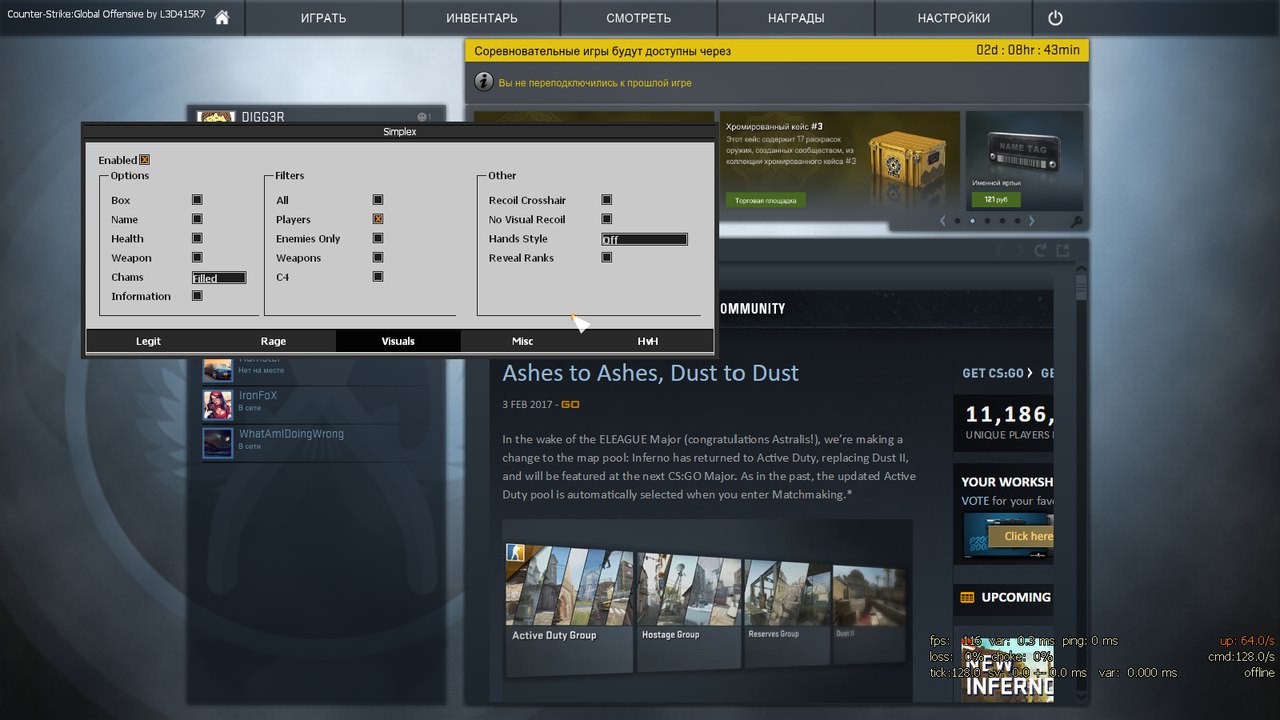Click the Simplex window title bar
Image resolution: width=1280 pixels, height=720 pixels.
click(399, 131)
